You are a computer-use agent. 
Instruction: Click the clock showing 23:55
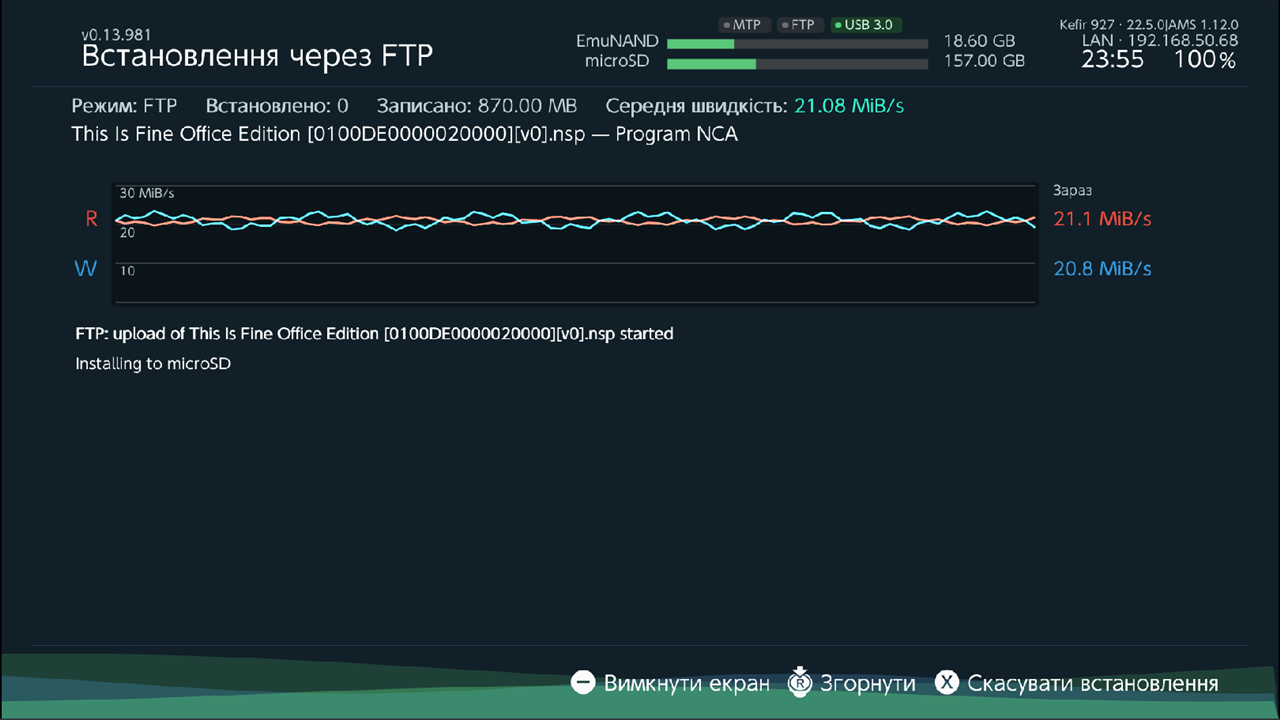[1112, 60]
